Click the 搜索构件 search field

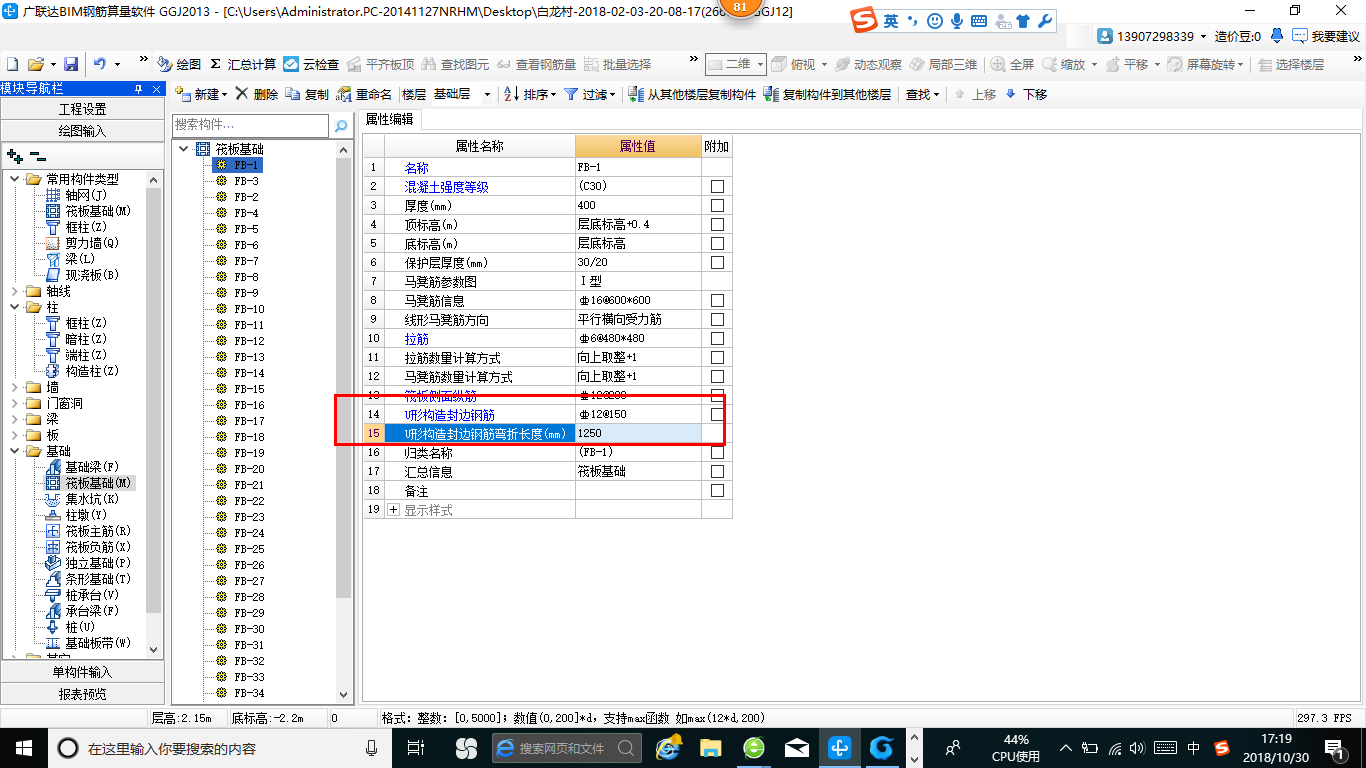pos(250,126)
